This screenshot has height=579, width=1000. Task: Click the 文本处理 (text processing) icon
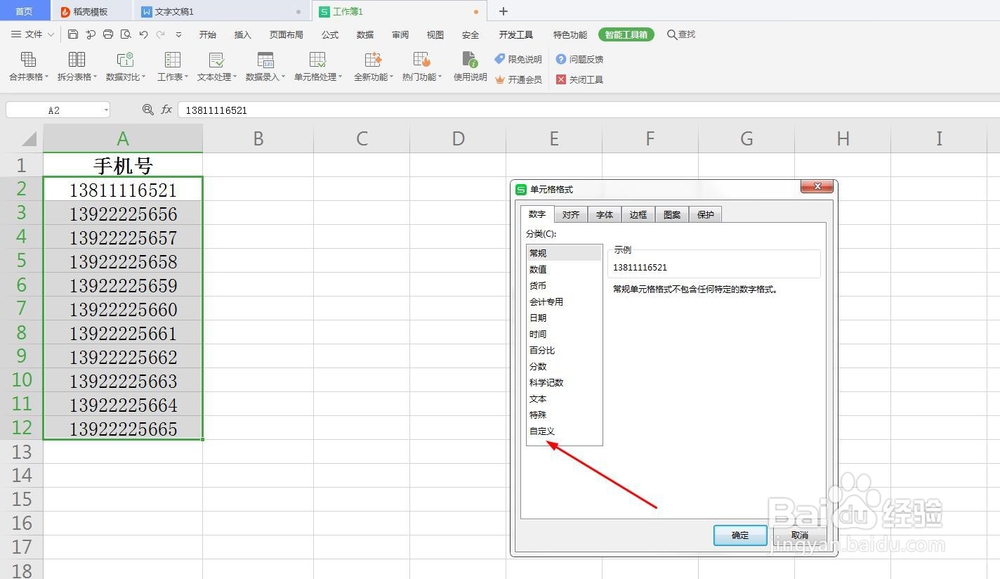[217, 59]
